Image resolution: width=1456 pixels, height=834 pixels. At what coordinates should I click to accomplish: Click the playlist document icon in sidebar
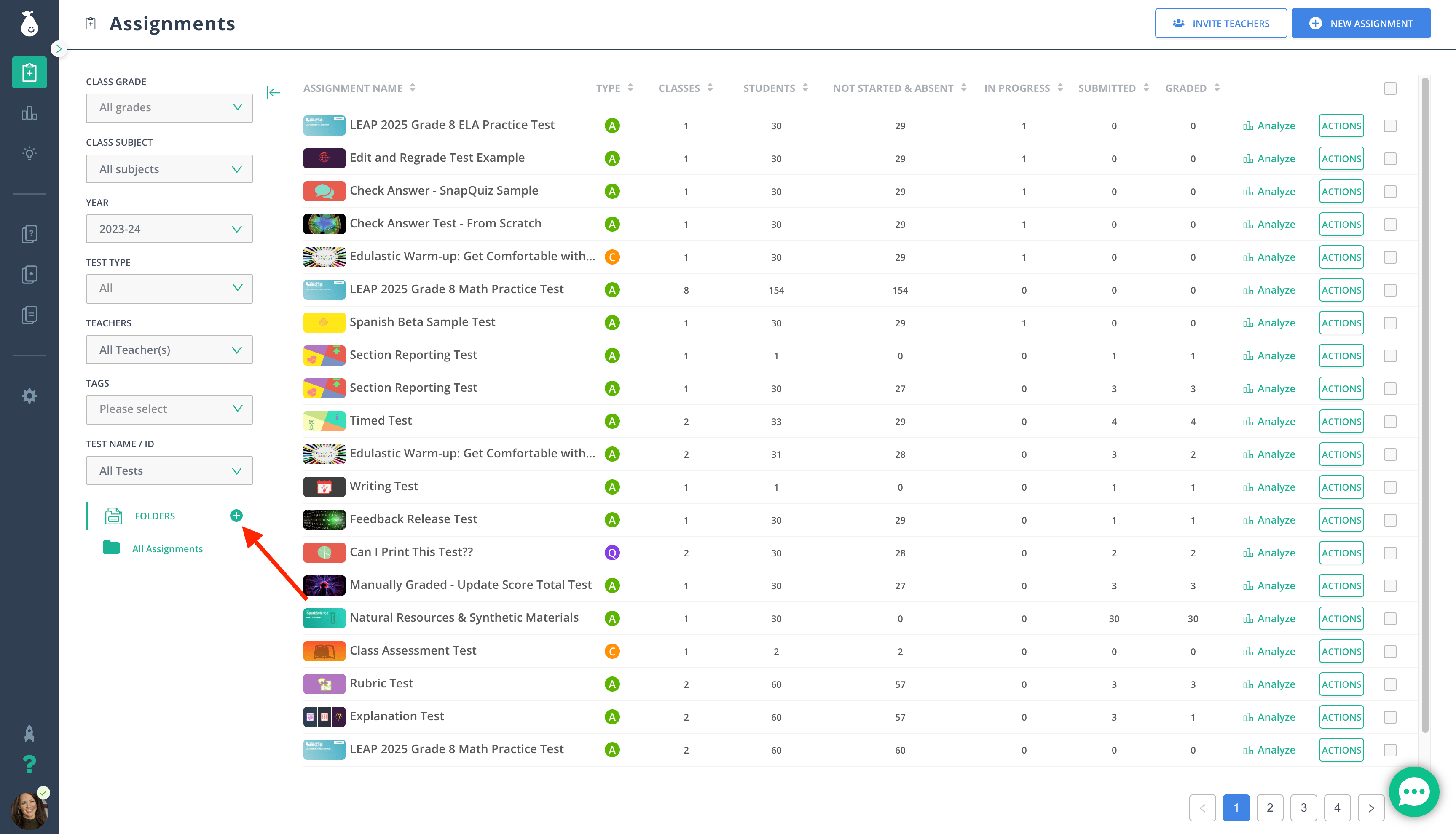tap(29, 274)
